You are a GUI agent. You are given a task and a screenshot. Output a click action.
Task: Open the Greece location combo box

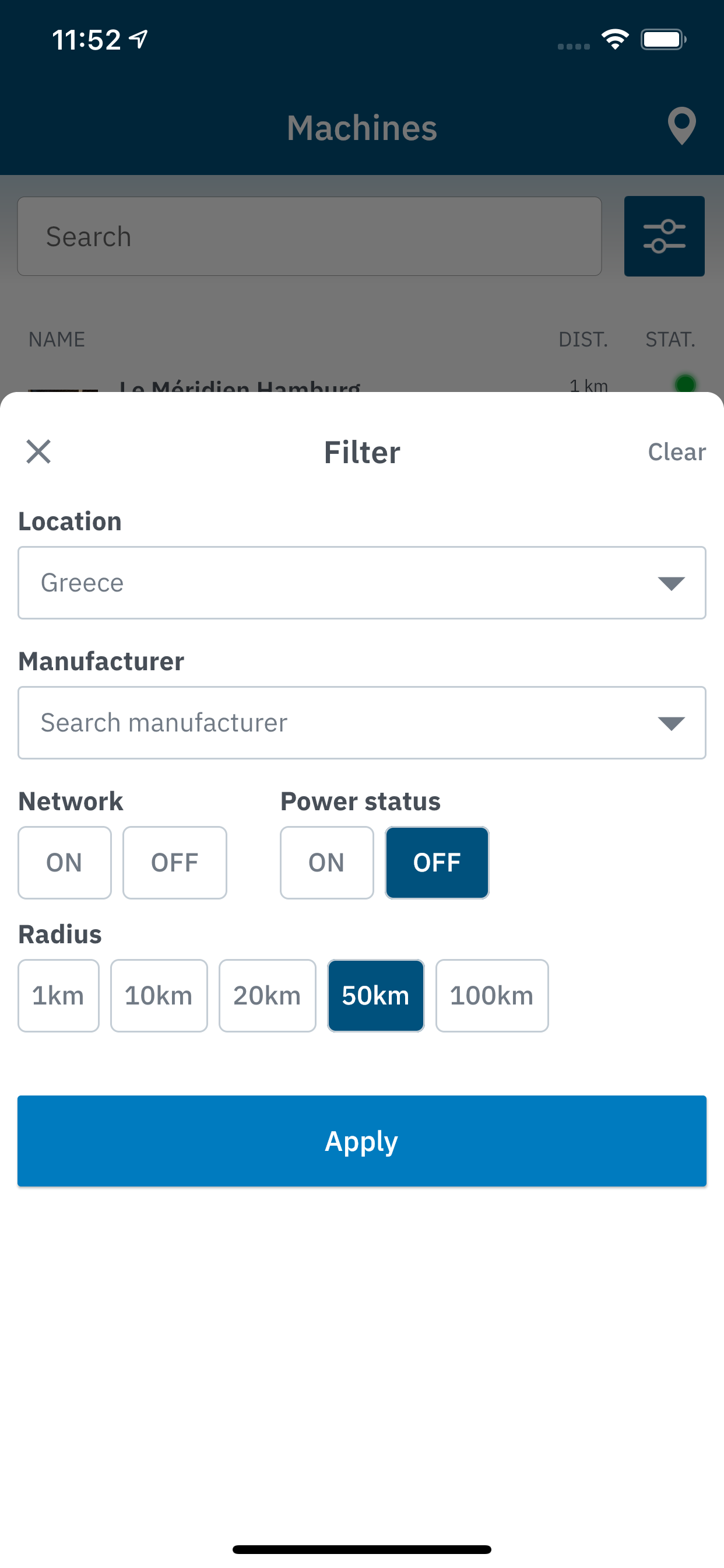[361, 583]
